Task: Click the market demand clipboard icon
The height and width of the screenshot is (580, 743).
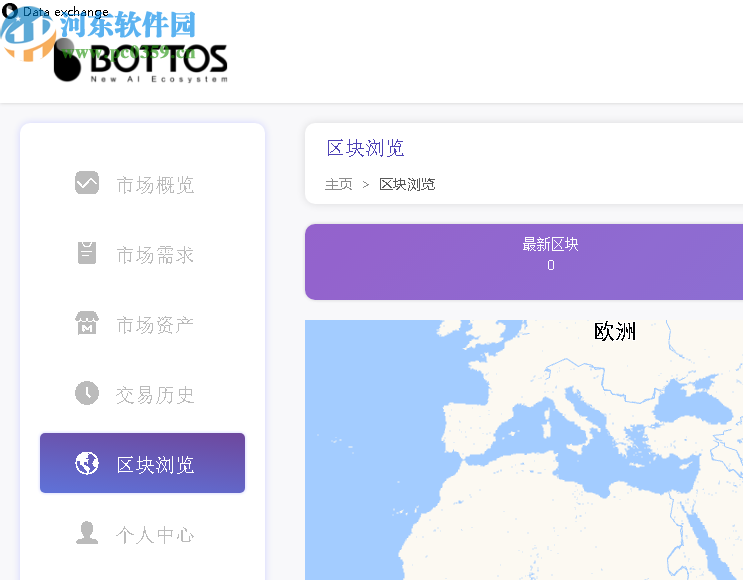Action: pyautogui.click(x=87, y=253)
